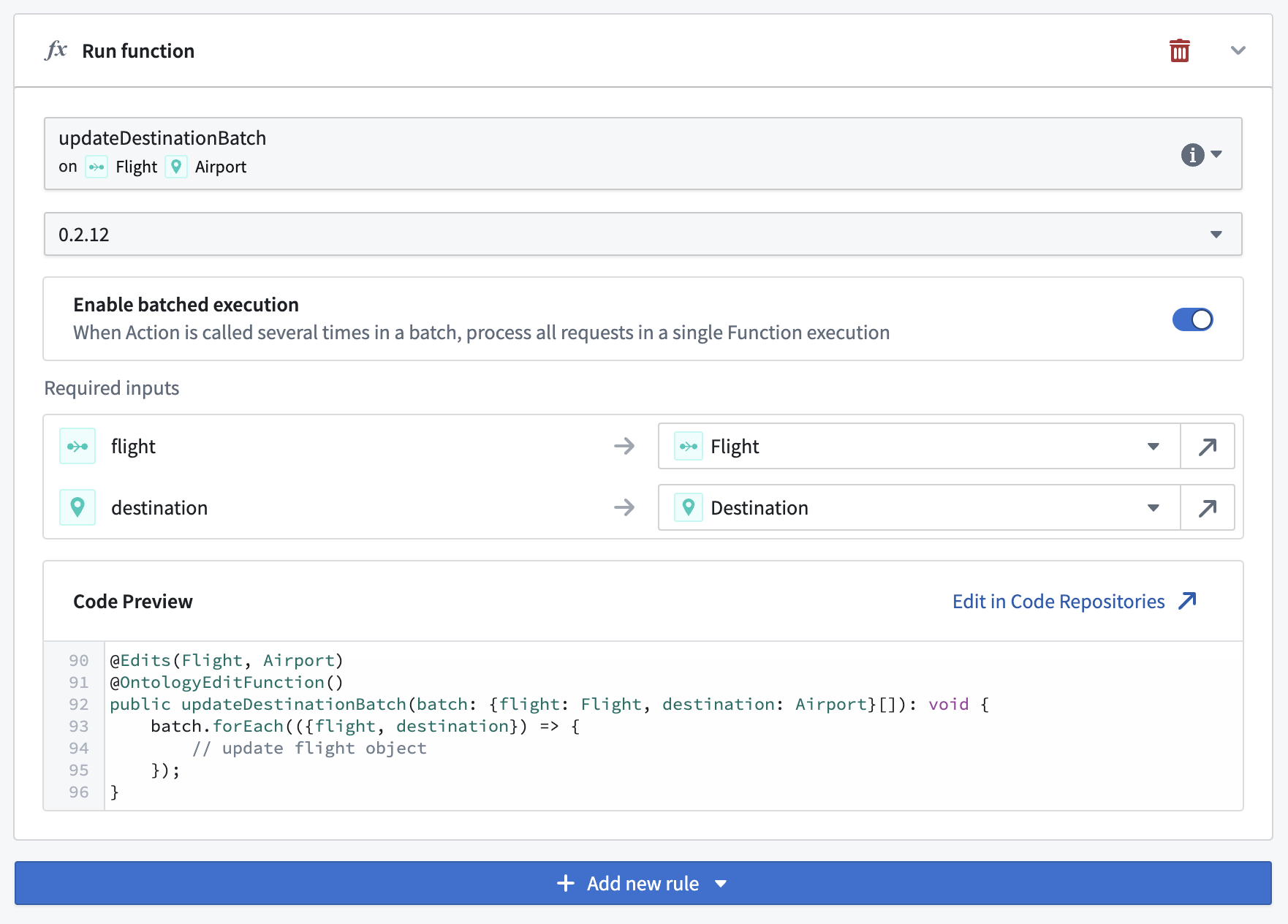The height and width of the screenshot is (924, 1288).
Task: Click the '// update flight object' comment
Action: (309, 748)
